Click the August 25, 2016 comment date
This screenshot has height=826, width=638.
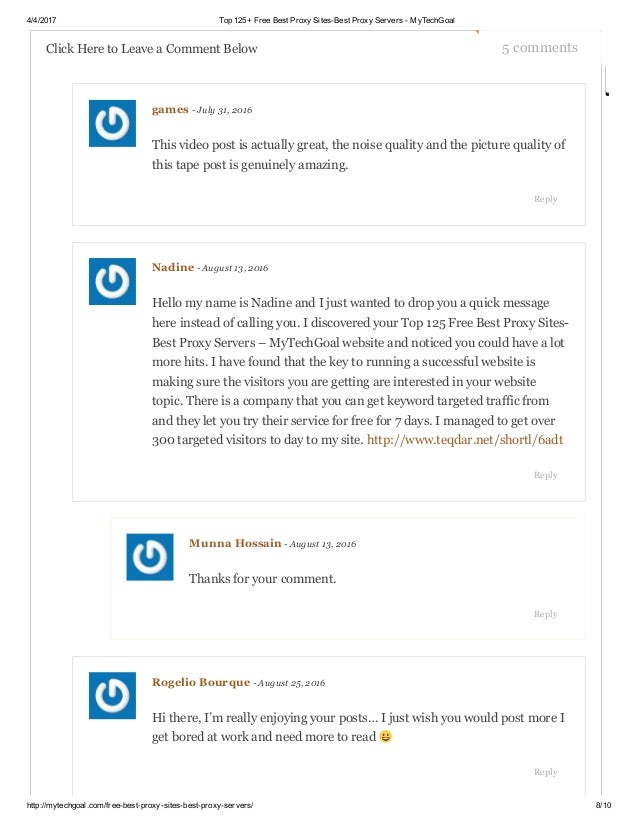(x=291, y=683)
